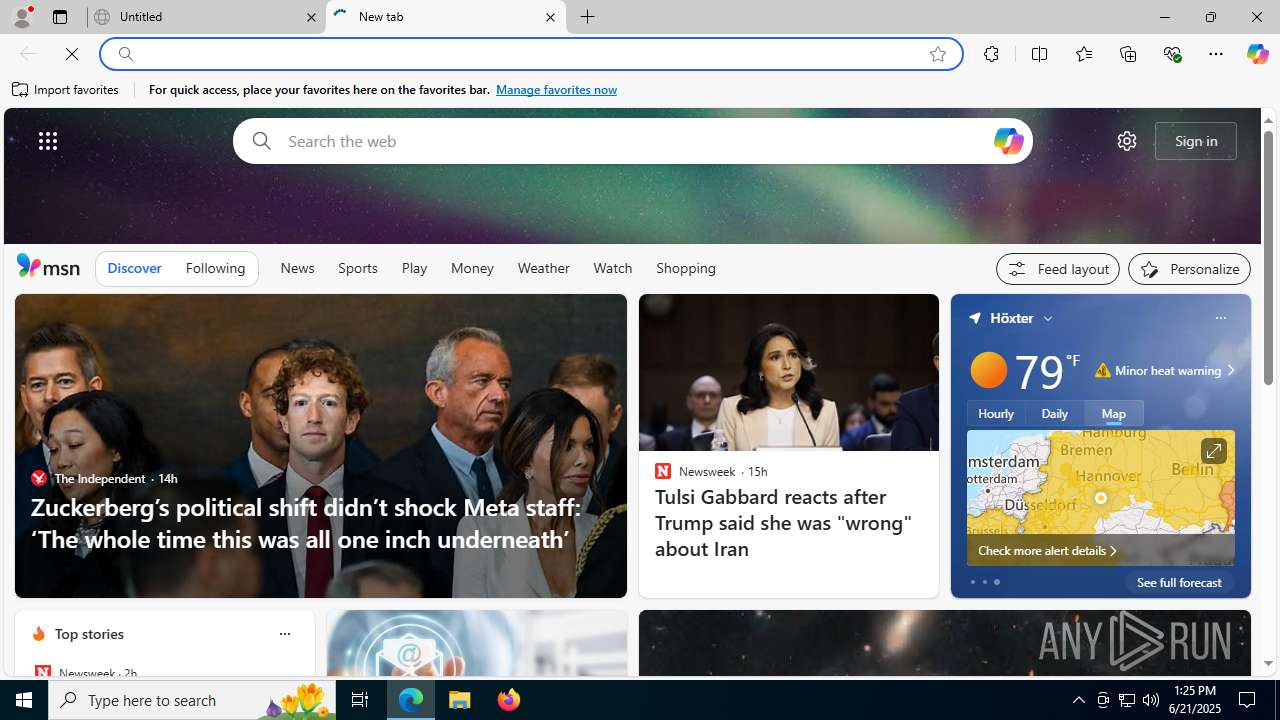Add this page to favorites star
The height and width of the screenshot is (720, 1280).
coord(937,54)
